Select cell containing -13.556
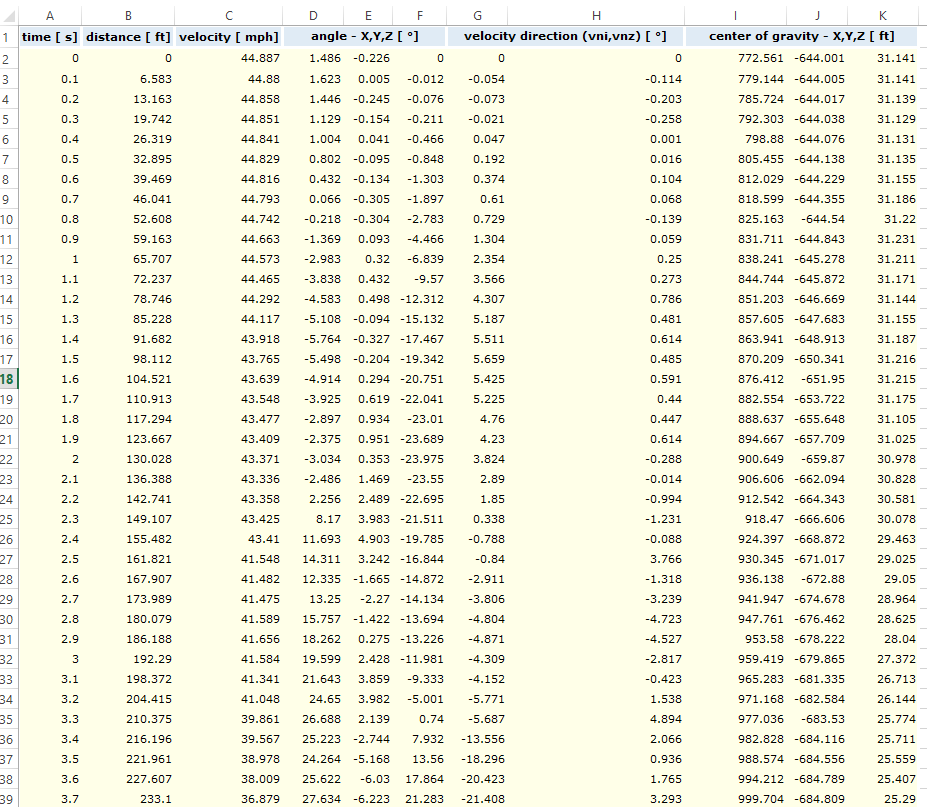927x807 pixels. point(477,740)
